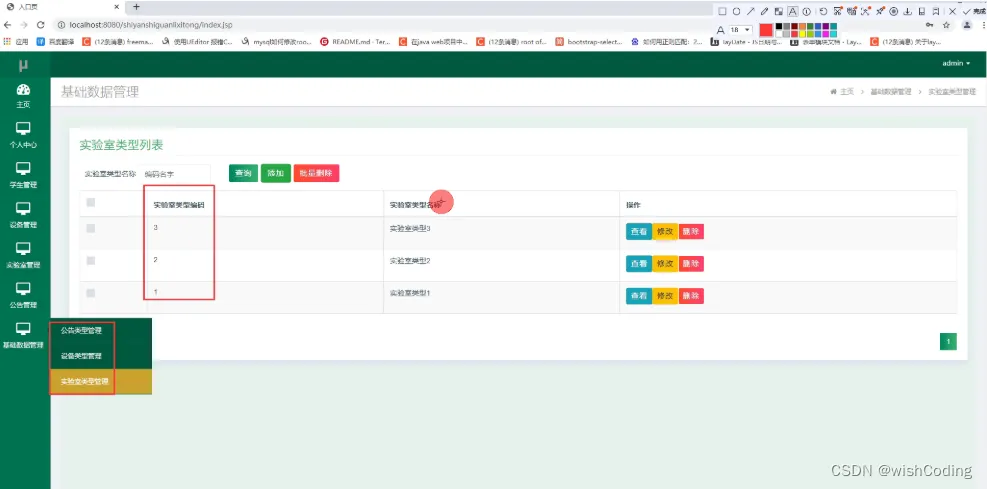Select 设备类型管理 submenu item
Screen dimensions: 987x489
[x=81, y=356]
